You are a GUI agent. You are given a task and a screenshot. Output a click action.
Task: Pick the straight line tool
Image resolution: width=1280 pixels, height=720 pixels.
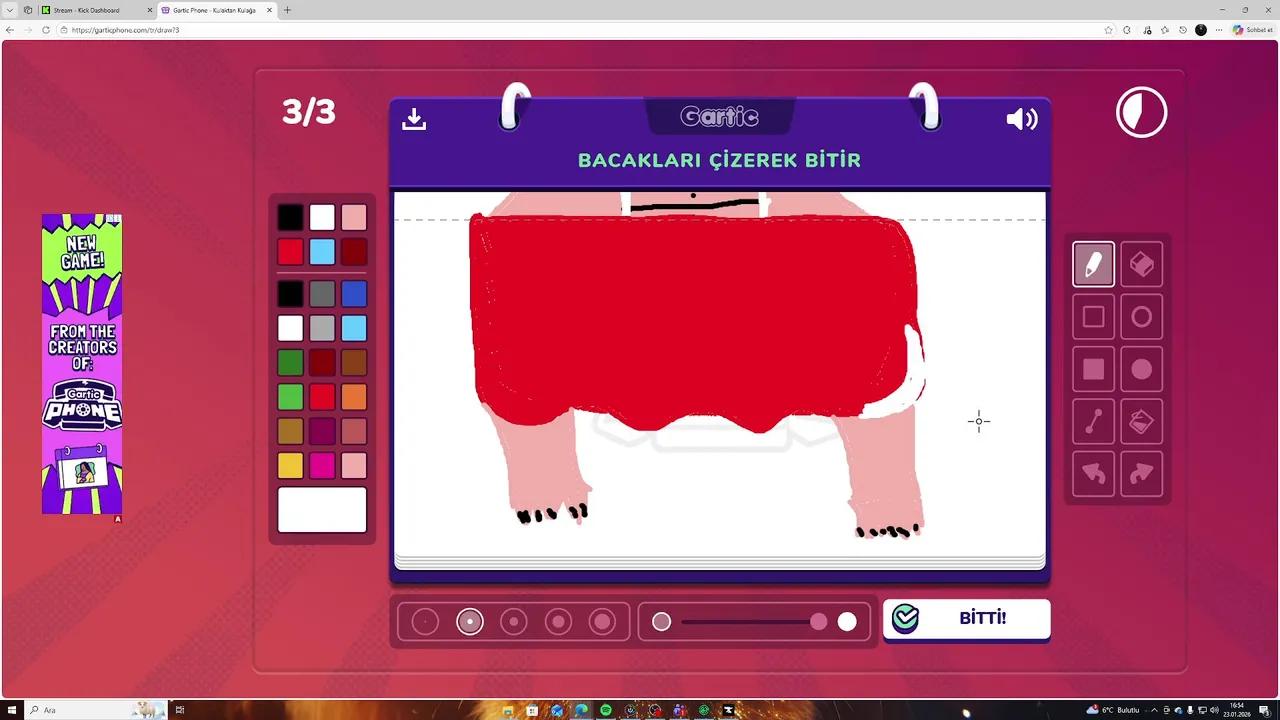click(x=1093, y=422)
